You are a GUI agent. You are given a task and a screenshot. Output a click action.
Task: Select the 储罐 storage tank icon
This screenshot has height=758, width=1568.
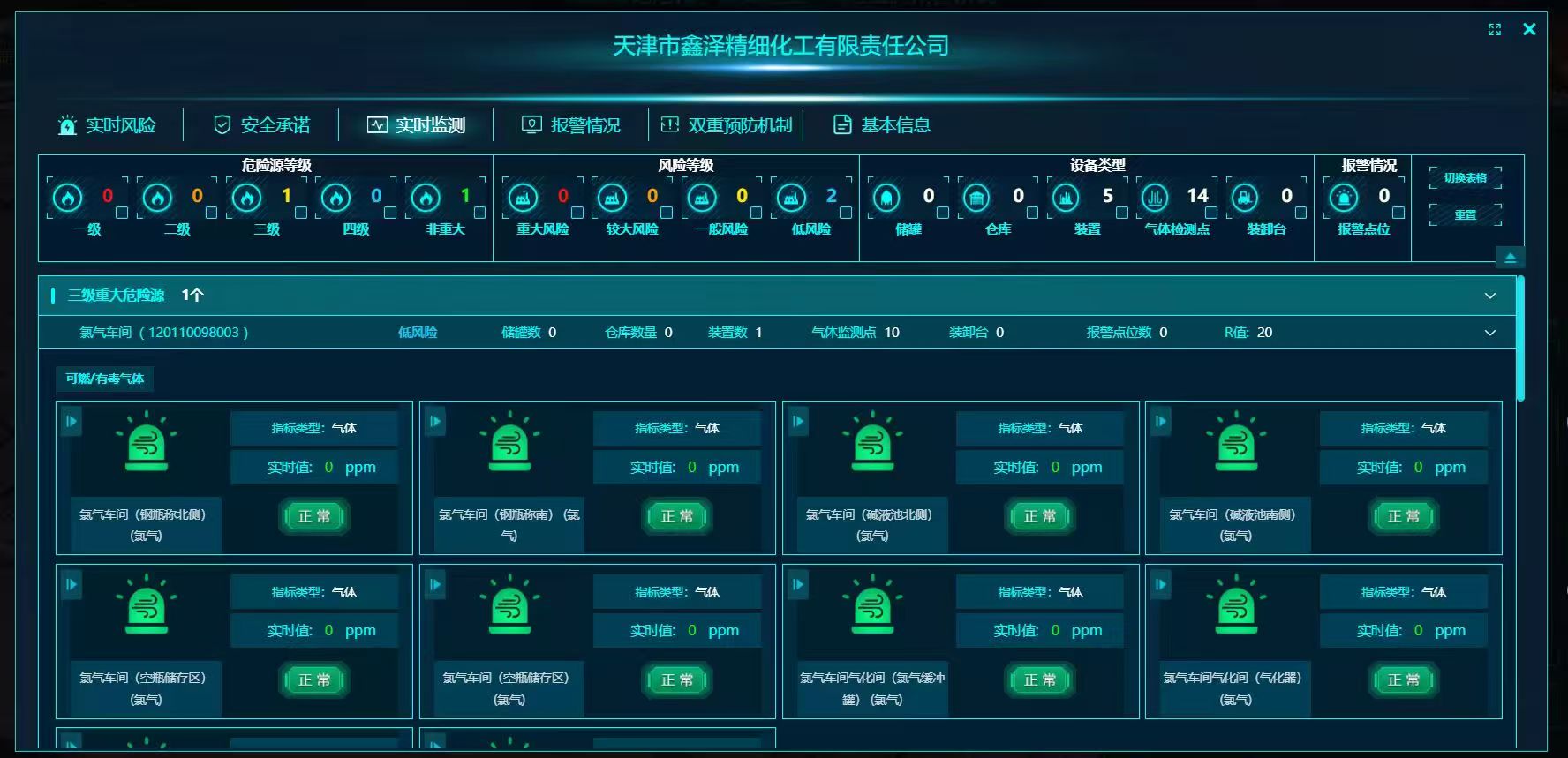(887, 198)
